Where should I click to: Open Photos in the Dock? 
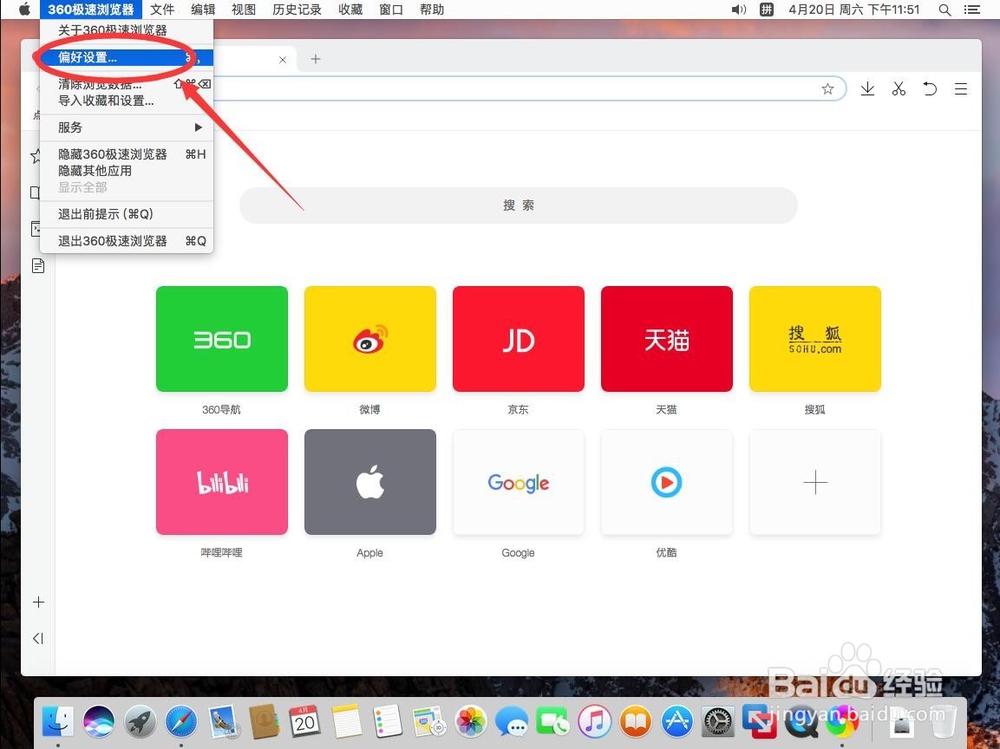point(471,722)
